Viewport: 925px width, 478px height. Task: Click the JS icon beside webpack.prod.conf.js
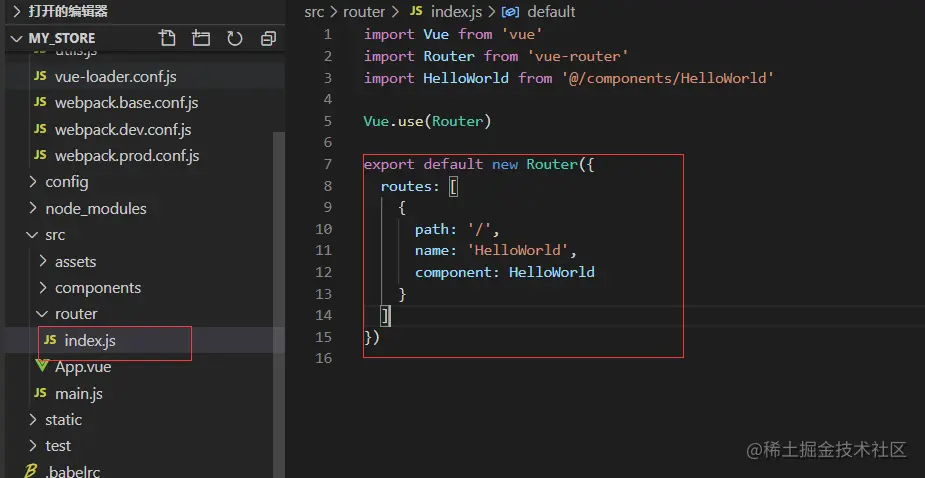click(x=40, y=155)
